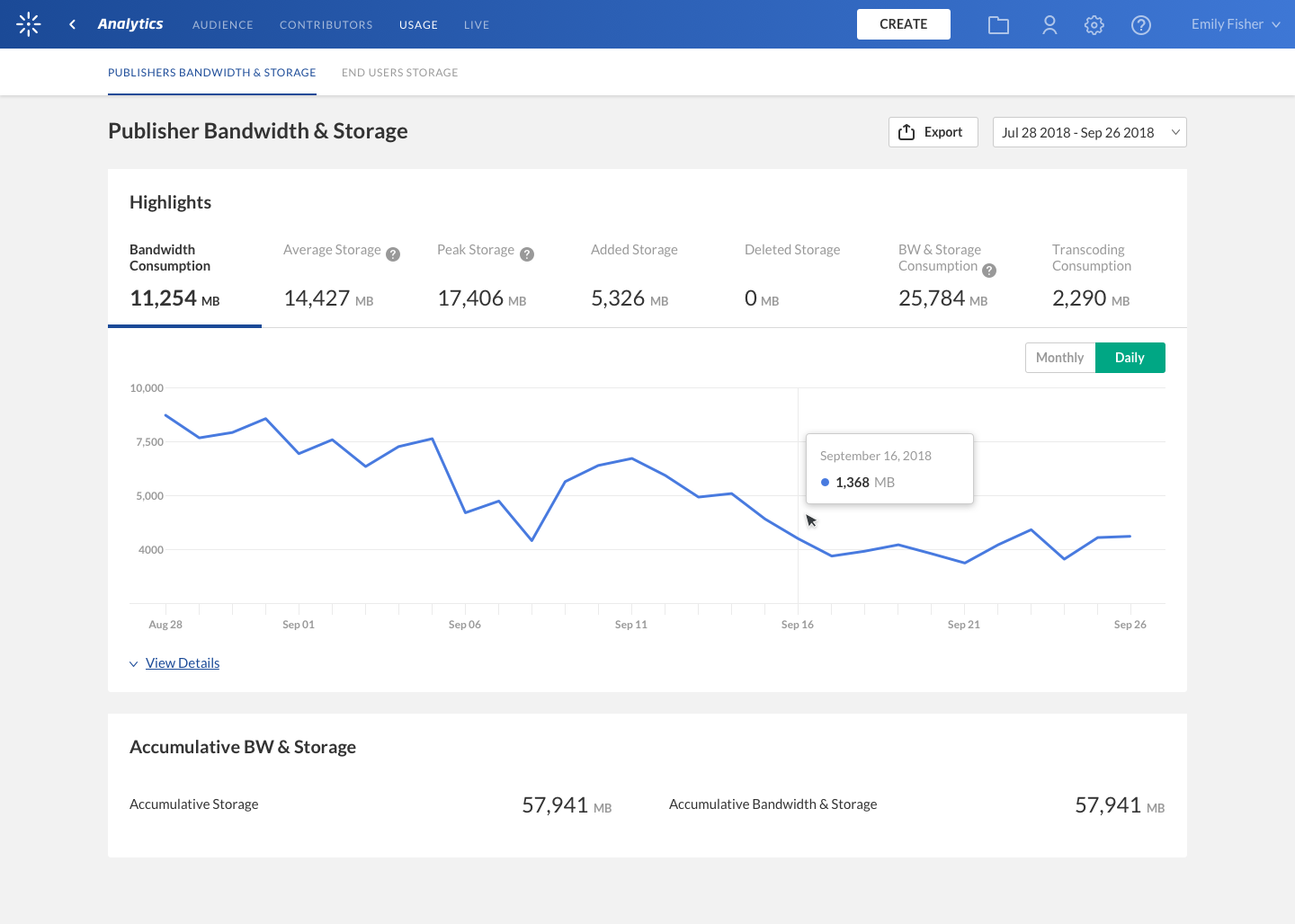Open the folder icon in header
This screenshot has height=924, width=1295.
click(998, 25)
